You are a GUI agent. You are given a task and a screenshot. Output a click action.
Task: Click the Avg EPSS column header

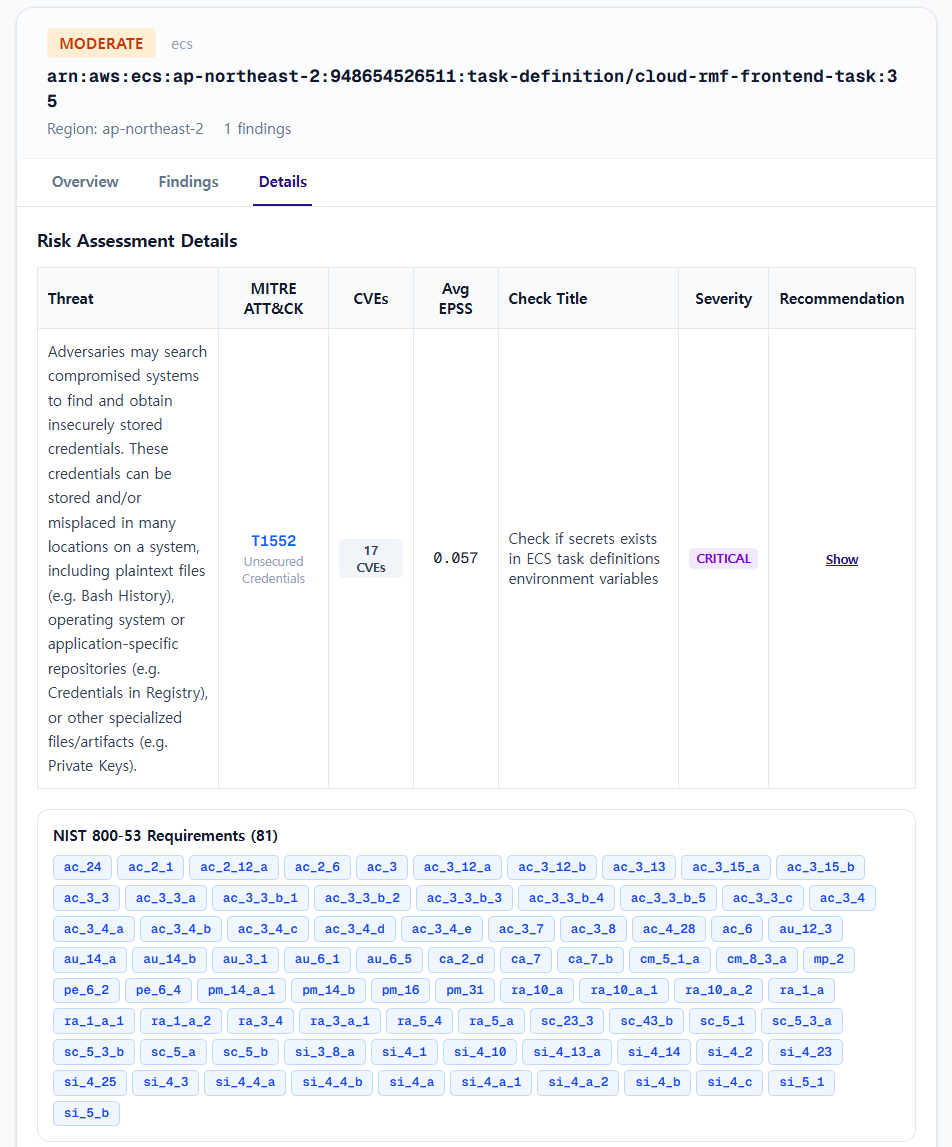[455, 298]
